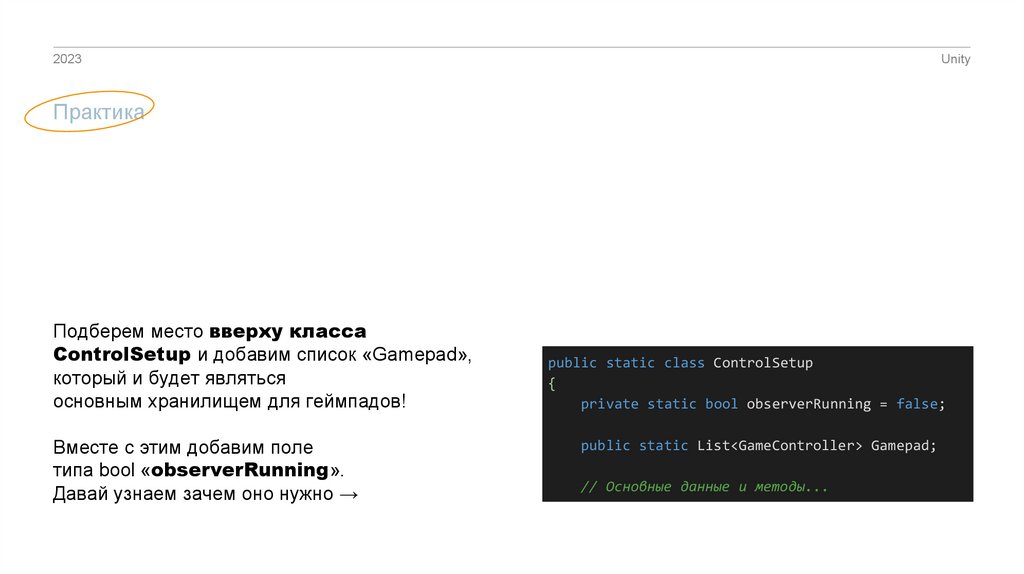Click the "Практика" slide heading

[98, 113]
